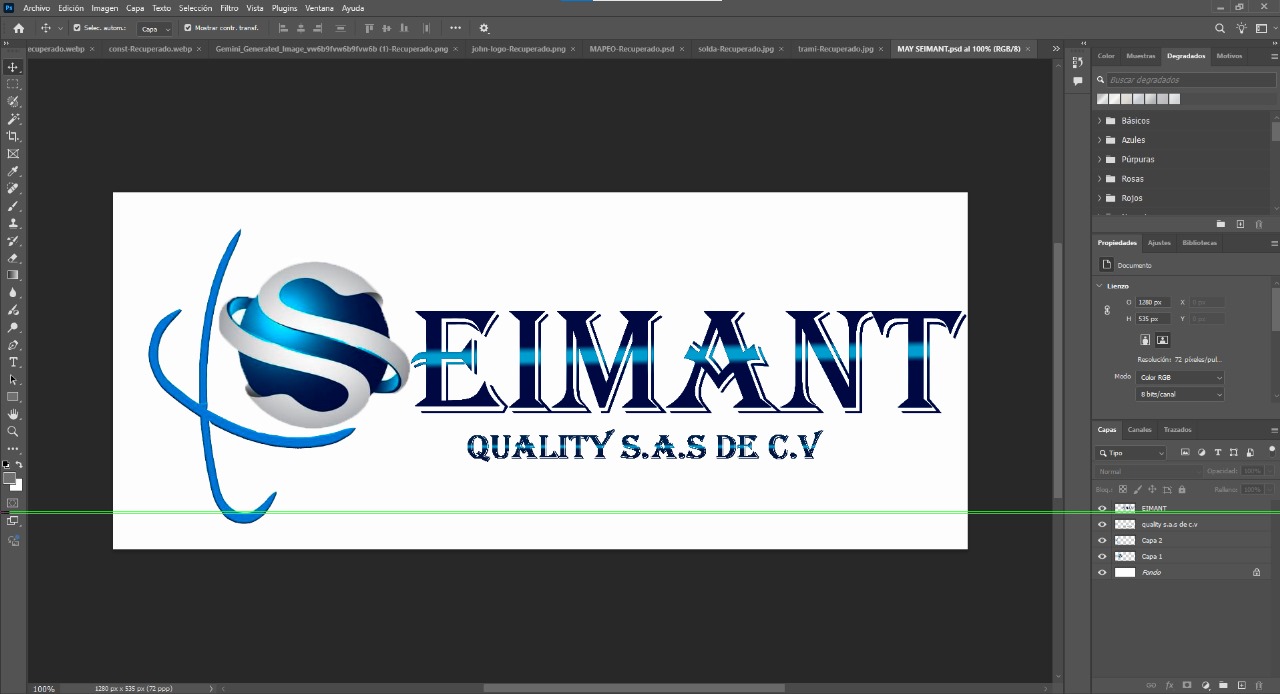Select the Hand tool
This screenshot has height=694, width=1280.
(13, 414)
